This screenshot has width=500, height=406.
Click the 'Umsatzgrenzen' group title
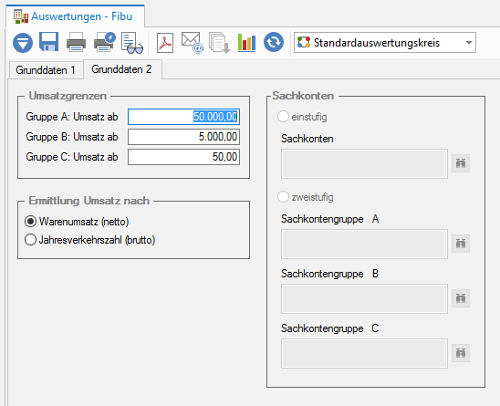pyautogui.click(x=68, y=96)
